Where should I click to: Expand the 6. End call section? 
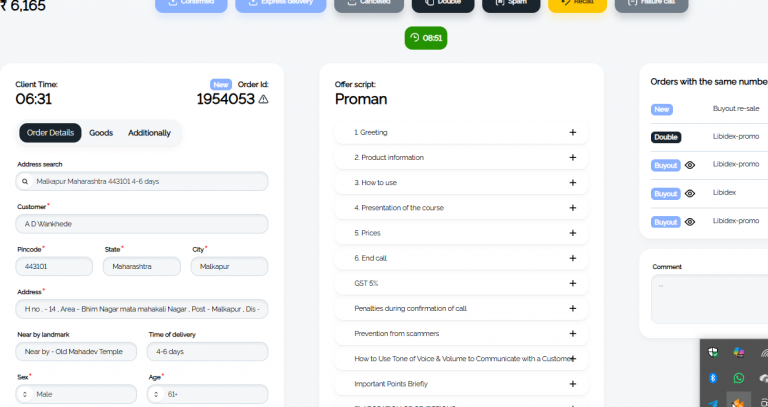coord(461,258)
